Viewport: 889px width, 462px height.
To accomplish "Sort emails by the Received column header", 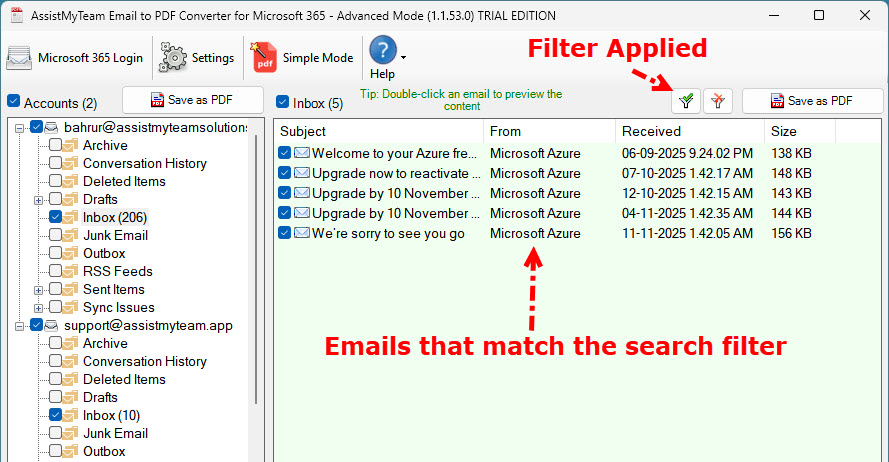I will (x=651, y=131).
